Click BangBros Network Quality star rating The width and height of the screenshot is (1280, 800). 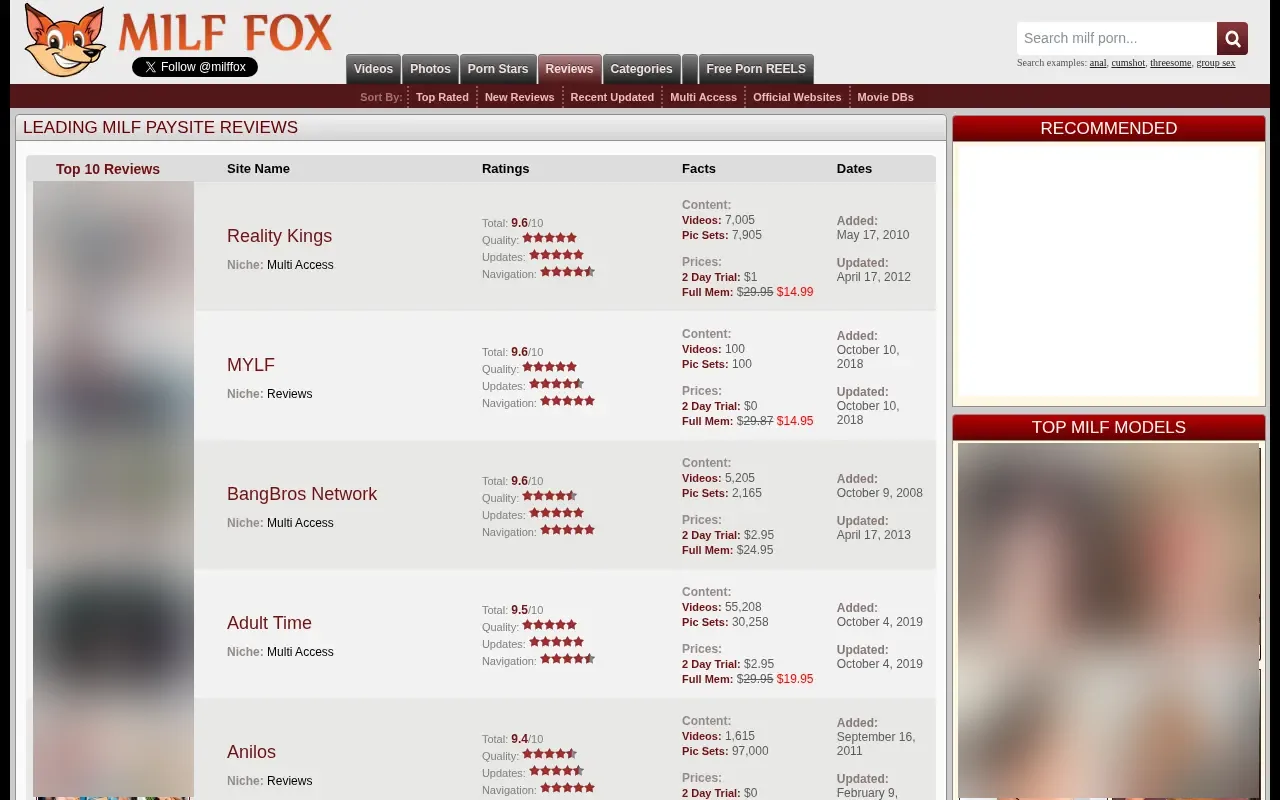(x=549, y=496)
